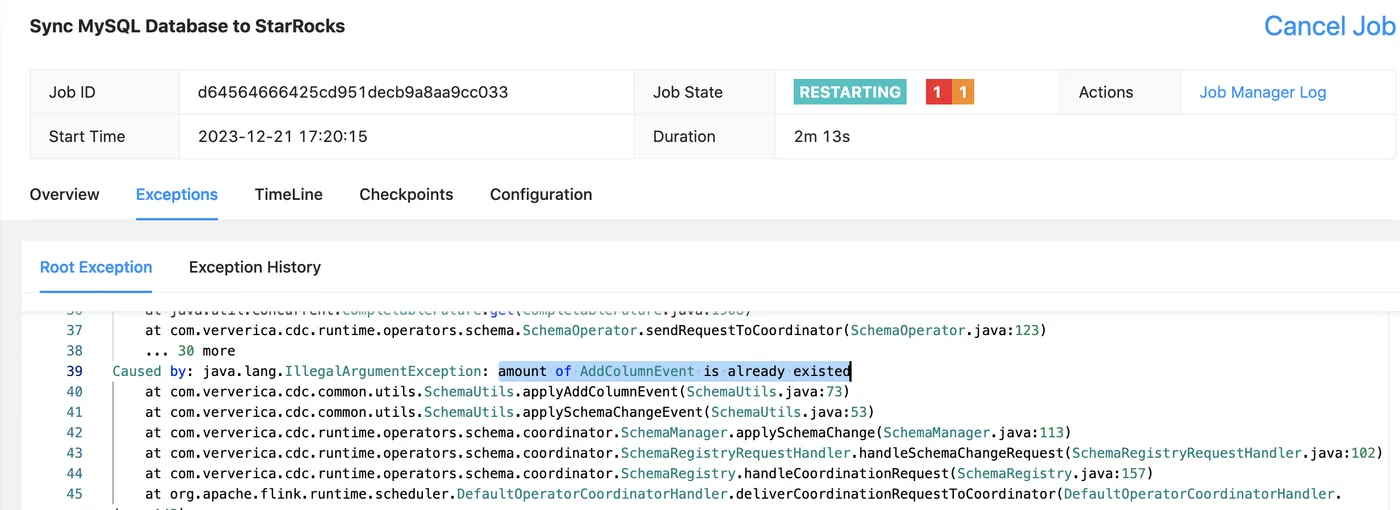Go to the Checkpoints tab
The image size is (1400, 510).
406,194
